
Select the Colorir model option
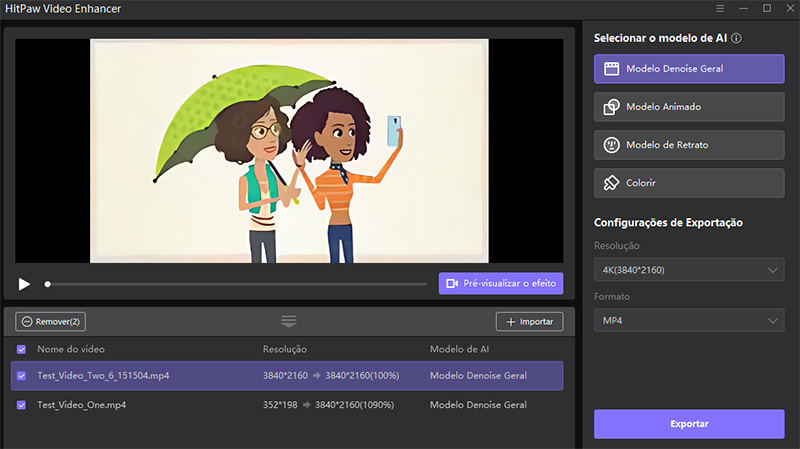click(688, 183)
